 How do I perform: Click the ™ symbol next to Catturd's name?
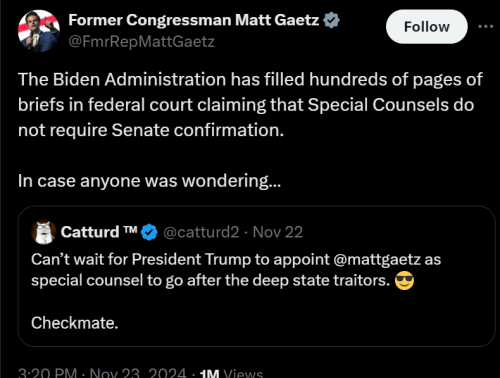(130, 229)
